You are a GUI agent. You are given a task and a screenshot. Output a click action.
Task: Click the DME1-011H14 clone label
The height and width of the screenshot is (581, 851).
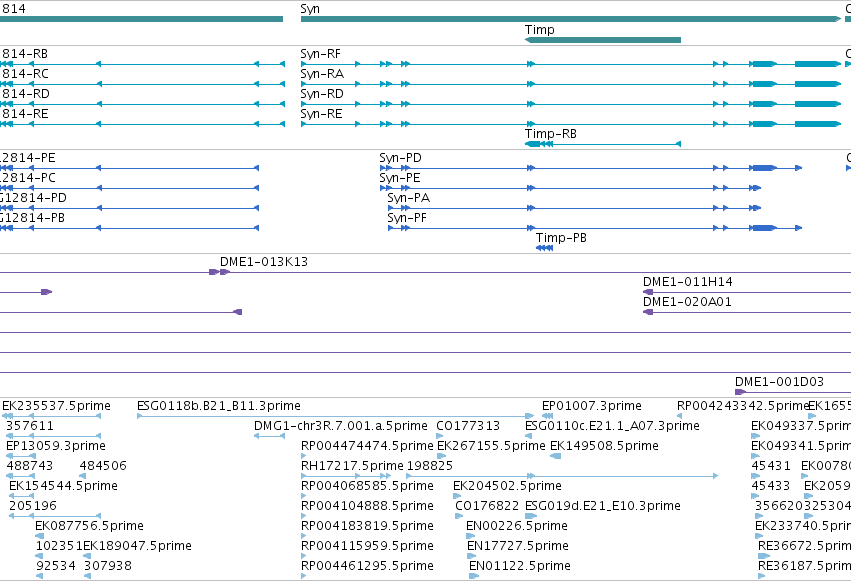point(688,282)
